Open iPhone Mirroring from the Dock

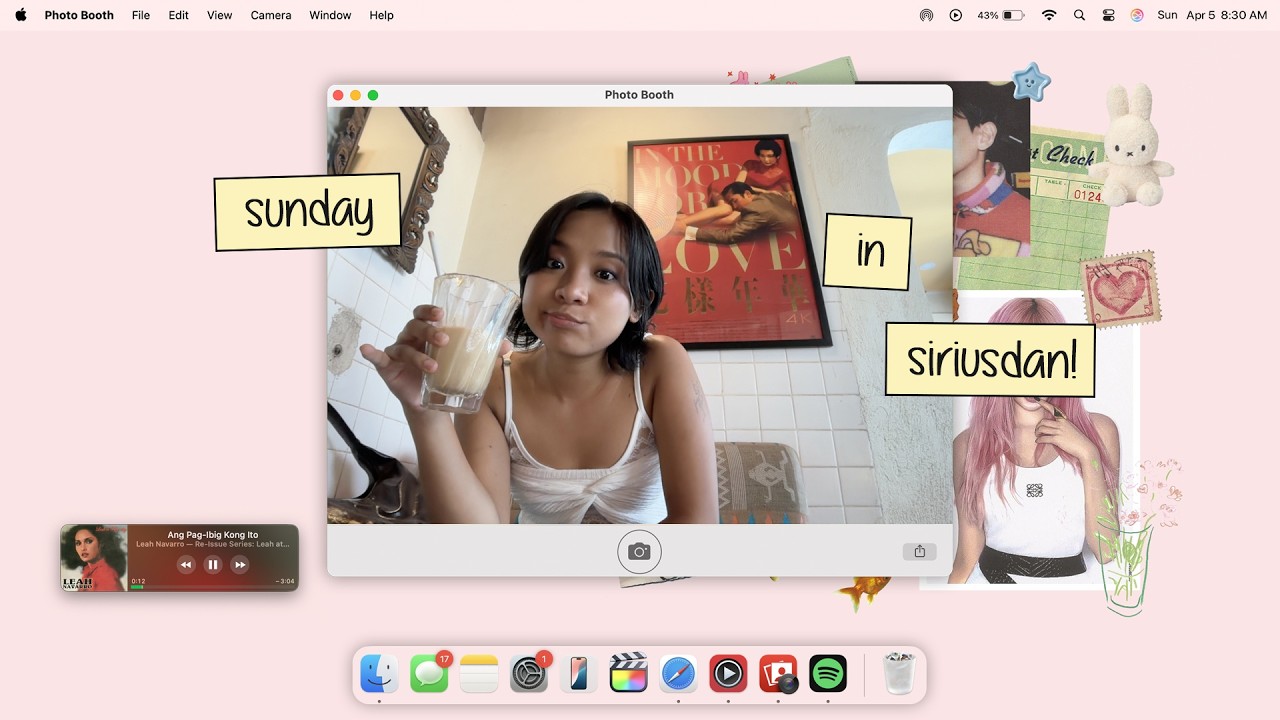579,673
